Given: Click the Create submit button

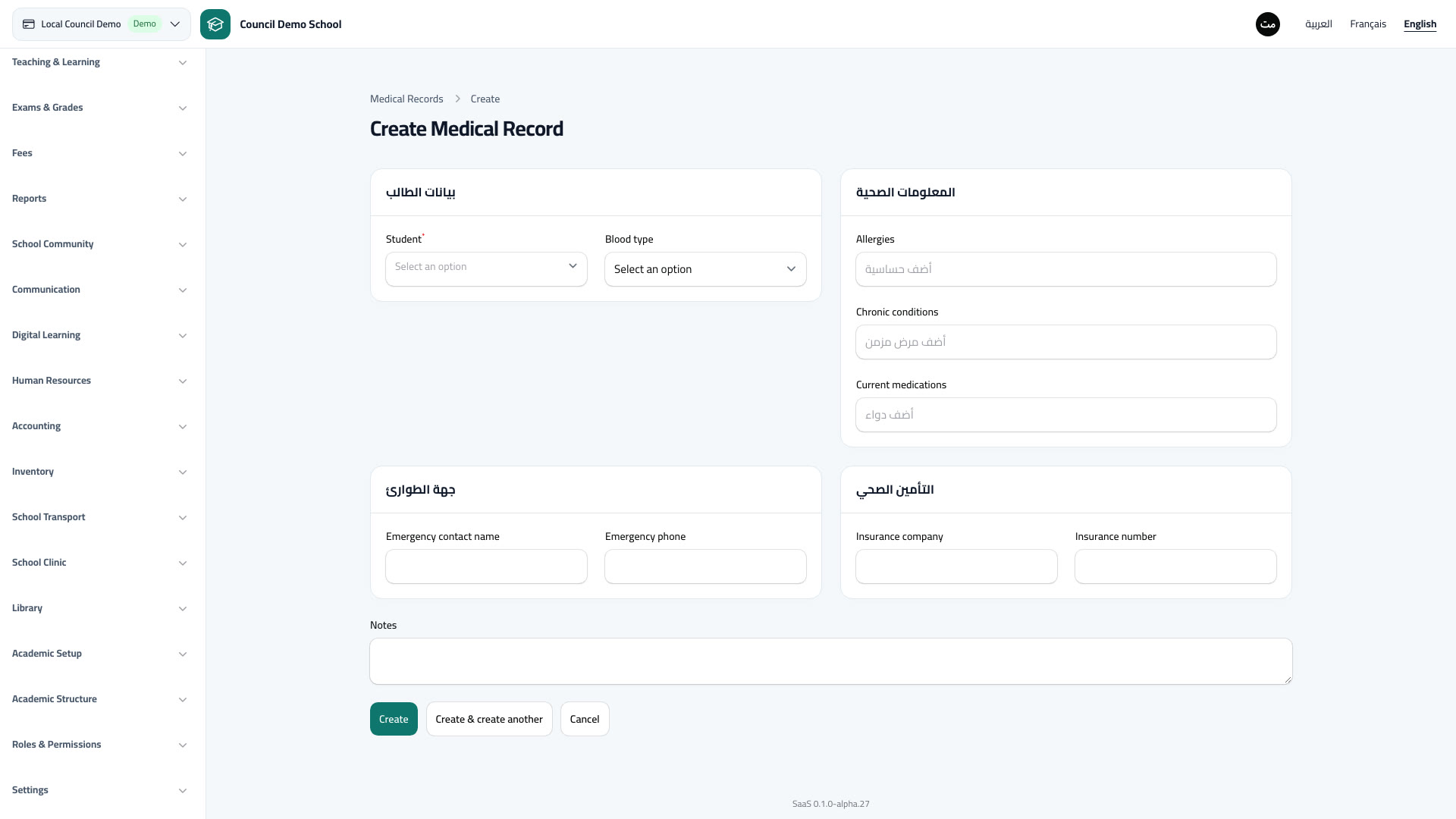Looking at the screenshot, I should coord(394,719).
